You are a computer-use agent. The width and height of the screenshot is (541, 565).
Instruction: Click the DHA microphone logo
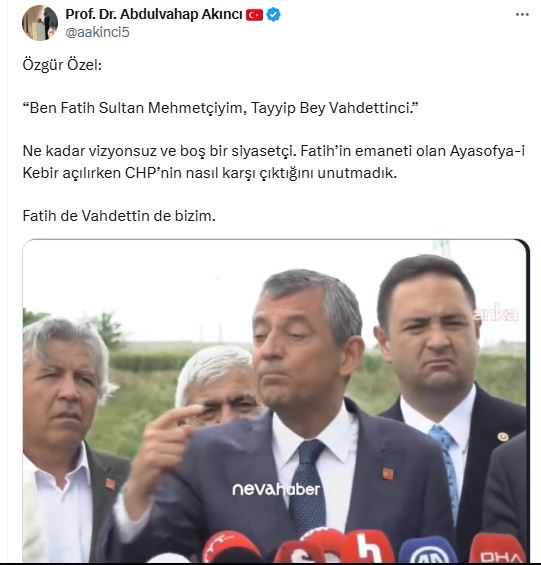(500, 550)
